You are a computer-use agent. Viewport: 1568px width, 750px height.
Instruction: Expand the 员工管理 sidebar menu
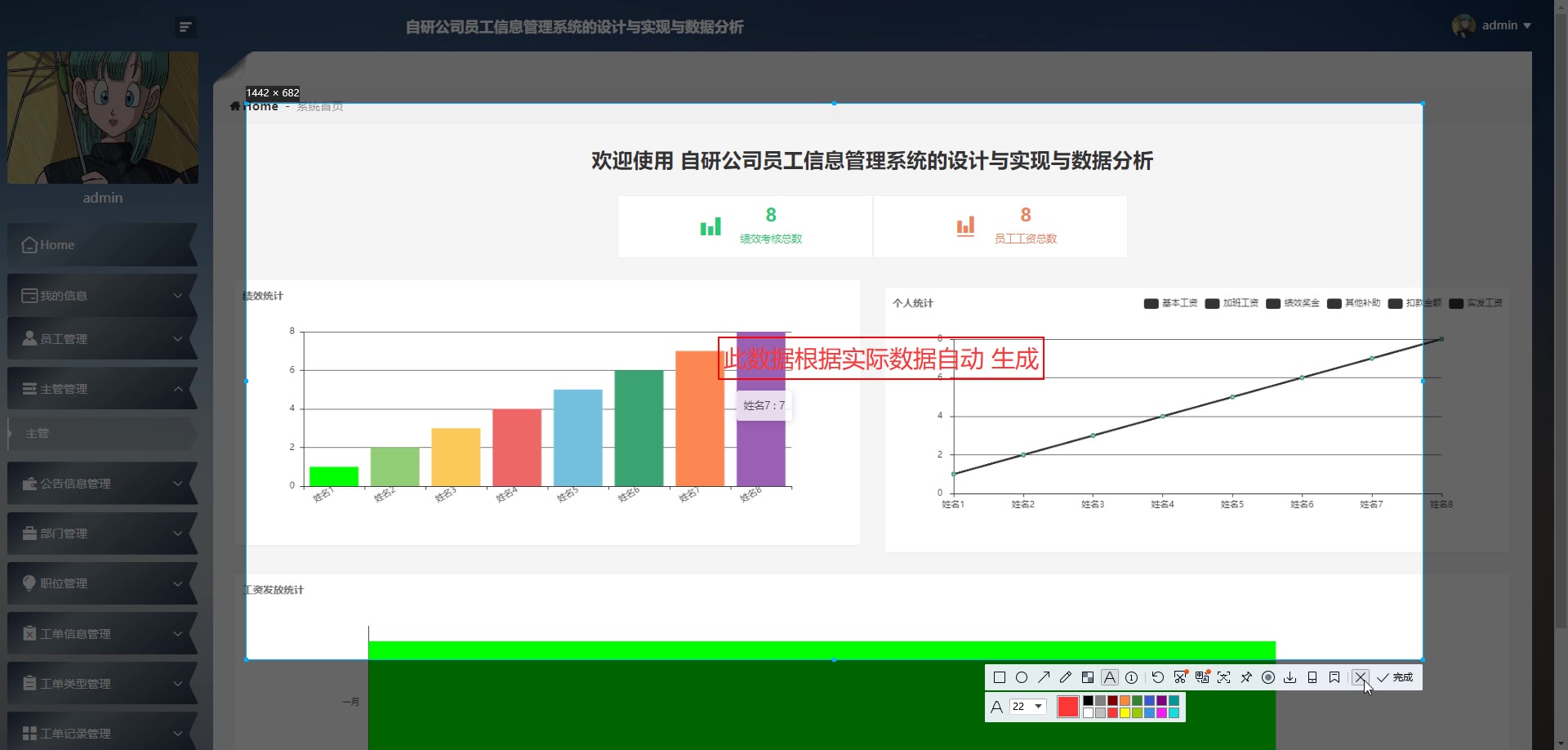click(x=102, y=339)
